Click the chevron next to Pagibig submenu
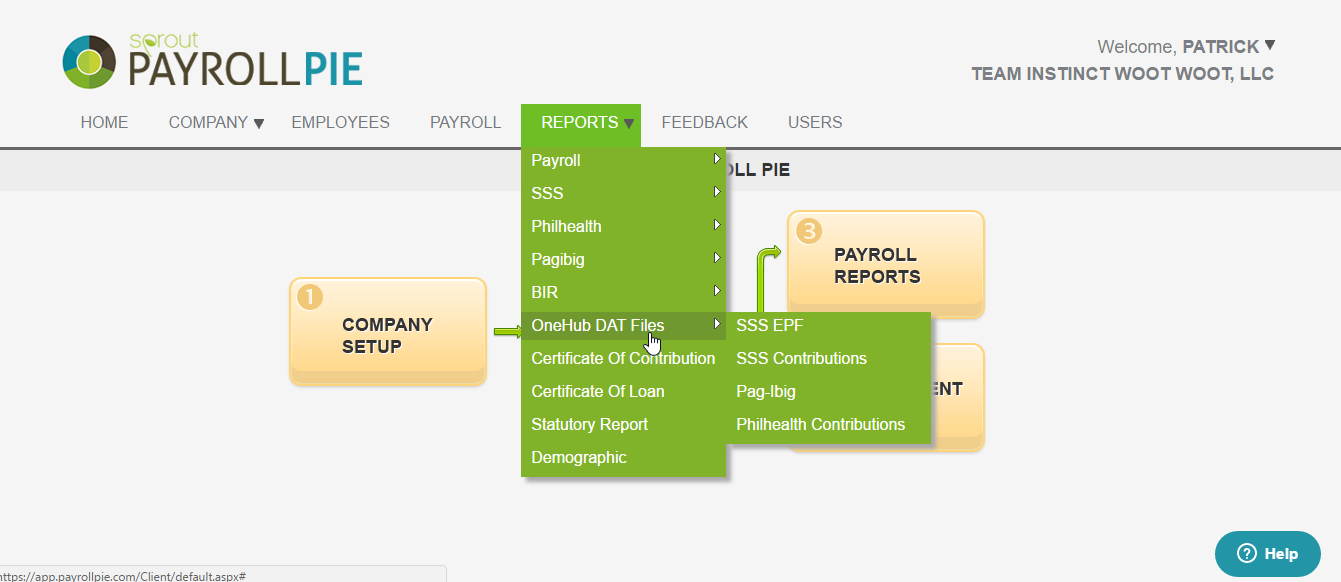1341x582 pixels. [716, 259]
